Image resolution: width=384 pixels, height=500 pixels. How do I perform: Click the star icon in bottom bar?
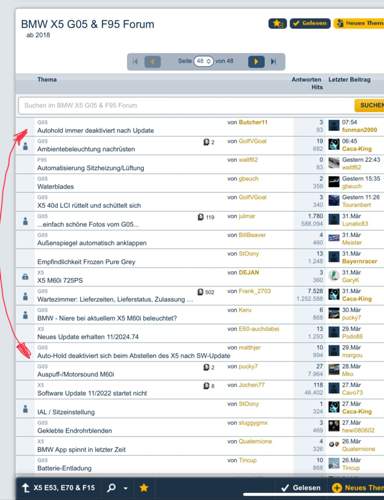(x=144, y=488)
